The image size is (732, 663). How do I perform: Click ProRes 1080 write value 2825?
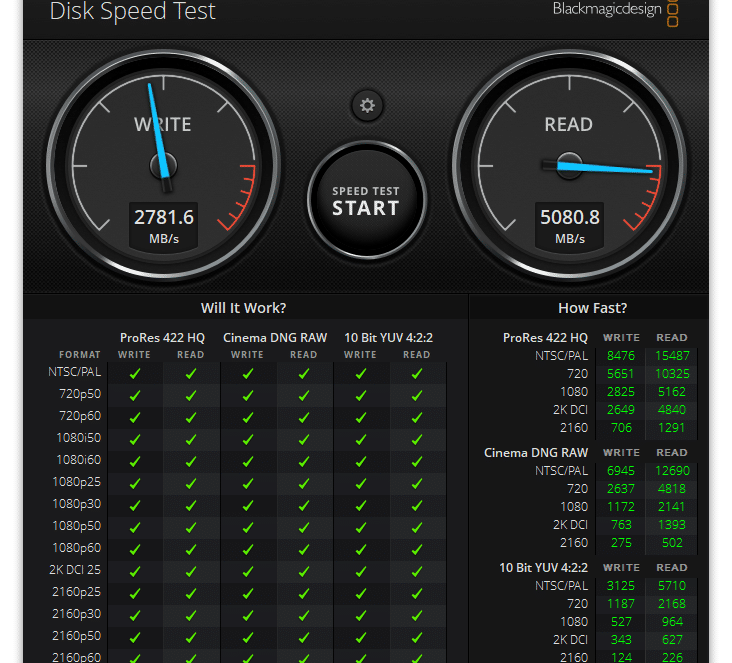[x=621, y=392]
